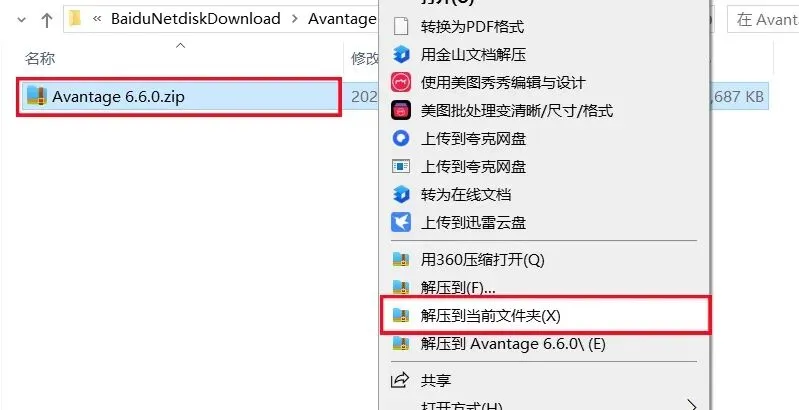Select 解压到(F)... menu entry
Viewport: 799px width, 410px height.
(x=545, y=288)
